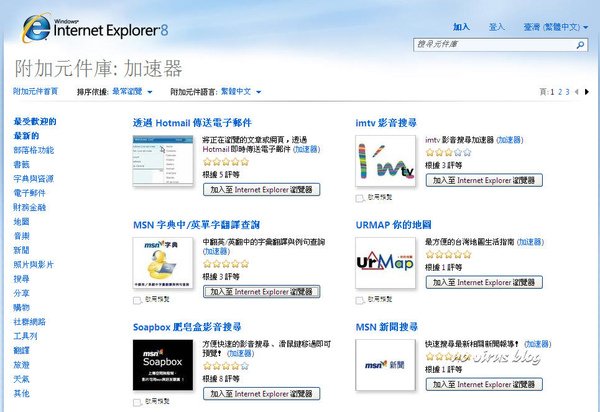Viewport: 600px width, 412px height.
Task: Select 最新的 category
Action: [26, 136]
